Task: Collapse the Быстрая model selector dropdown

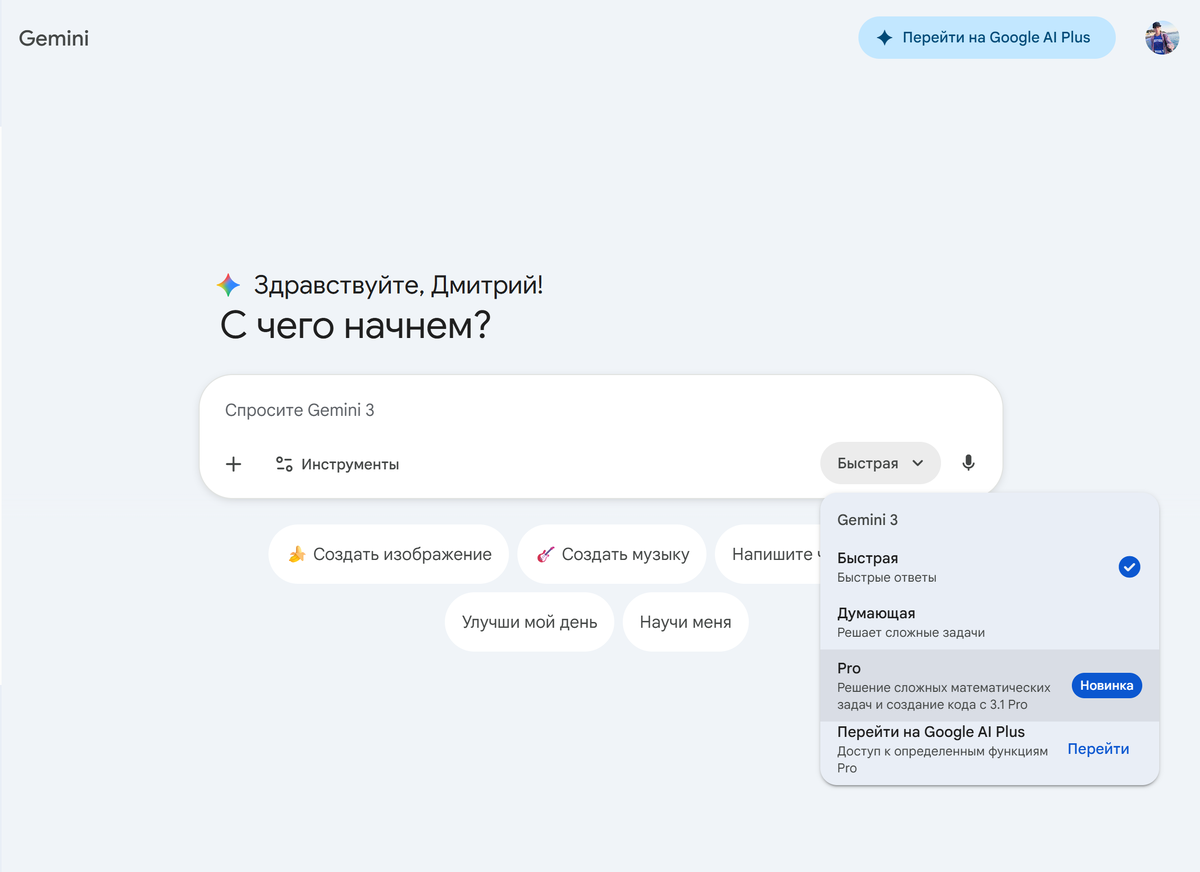Action: point(880,463)
